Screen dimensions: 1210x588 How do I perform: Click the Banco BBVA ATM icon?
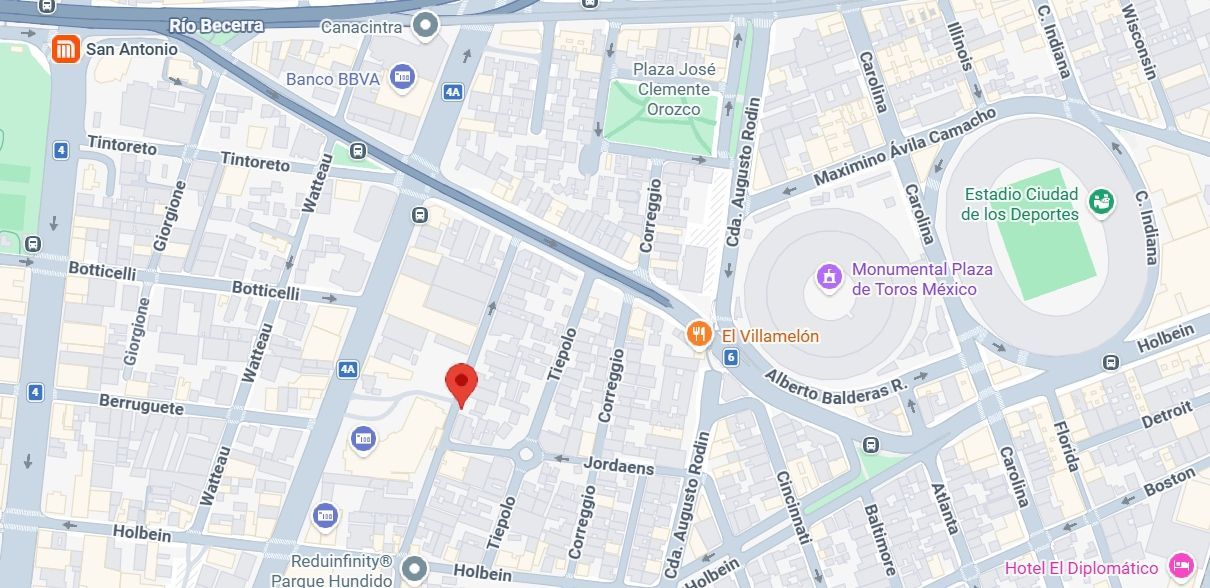(403, 77)
